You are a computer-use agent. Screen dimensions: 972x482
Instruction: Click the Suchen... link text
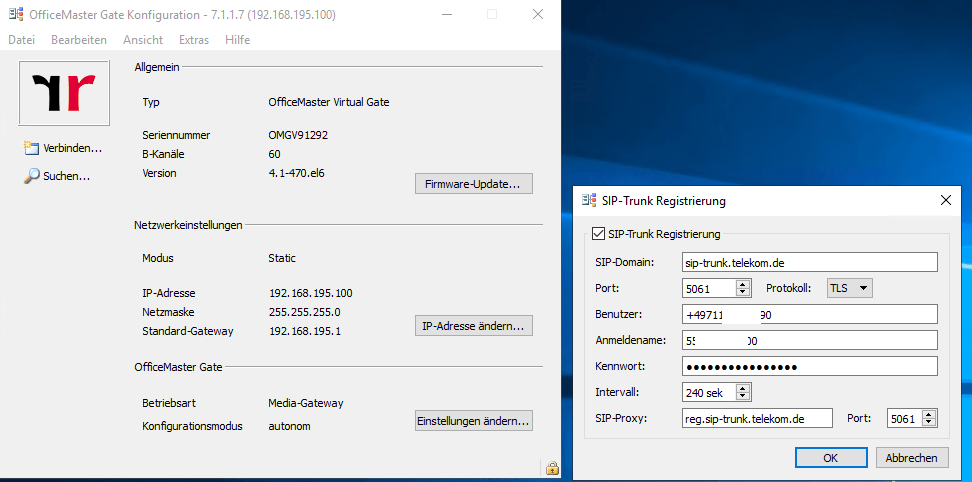tap(66, 176)
